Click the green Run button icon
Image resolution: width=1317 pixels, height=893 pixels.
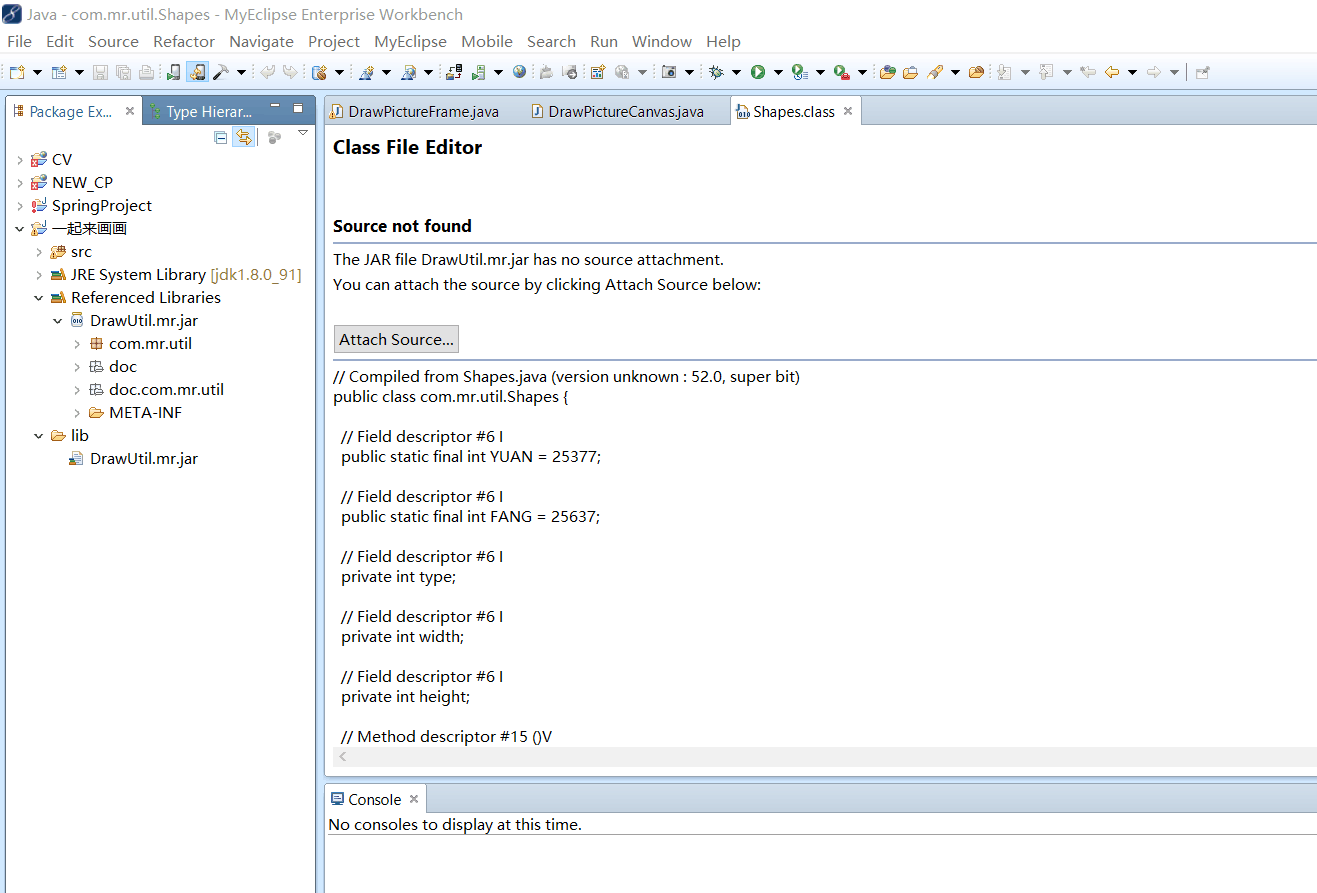(x=758, y=72)
